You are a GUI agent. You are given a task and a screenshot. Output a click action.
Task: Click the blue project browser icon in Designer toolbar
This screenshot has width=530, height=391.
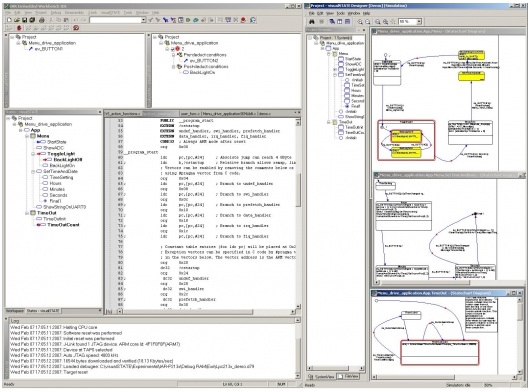332,22
